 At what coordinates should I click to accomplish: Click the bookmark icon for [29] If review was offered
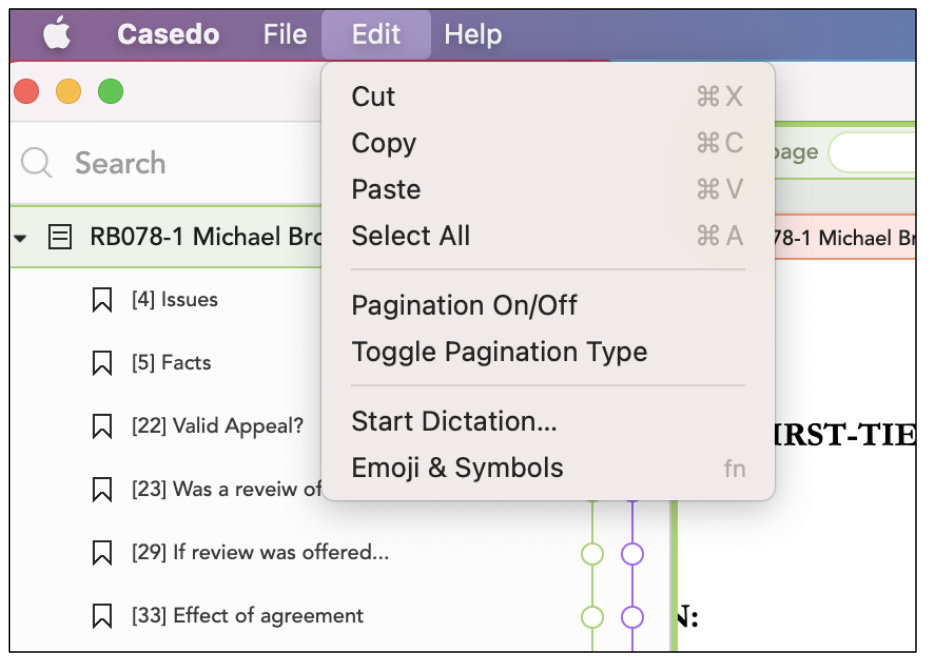[102, 553]
